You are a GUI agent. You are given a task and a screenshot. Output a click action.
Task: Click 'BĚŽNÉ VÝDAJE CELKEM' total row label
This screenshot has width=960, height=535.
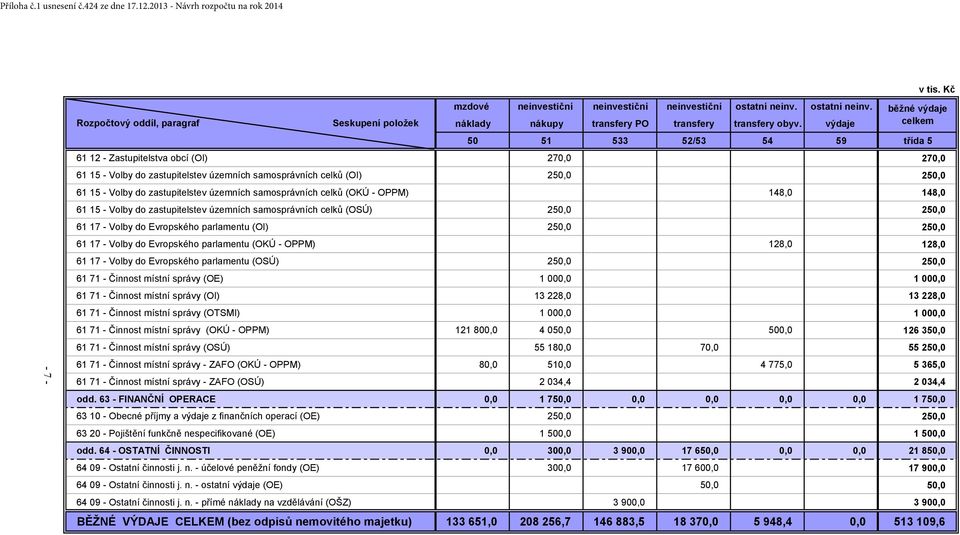244,522
